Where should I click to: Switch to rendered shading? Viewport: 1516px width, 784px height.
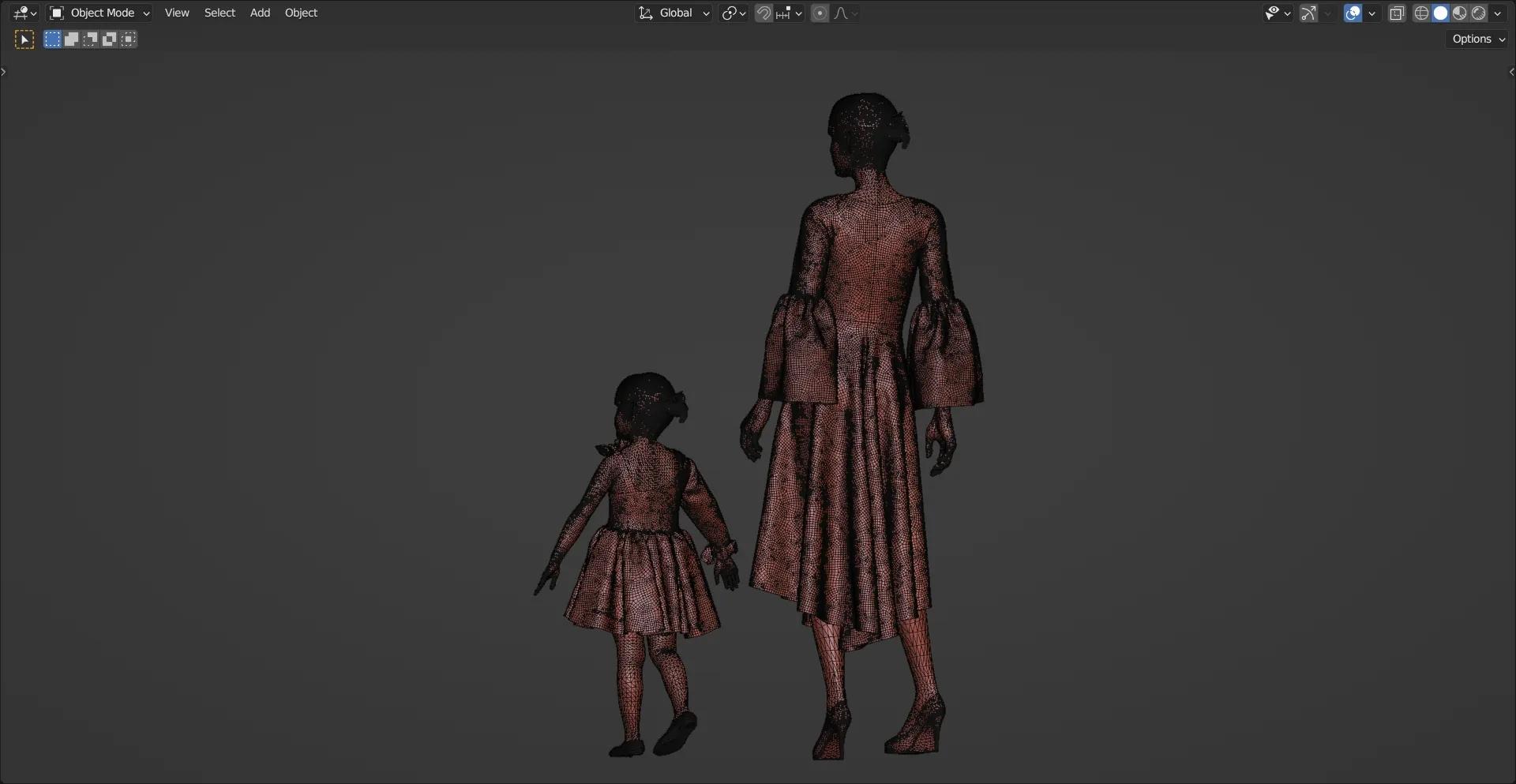tap(1478, 13)
